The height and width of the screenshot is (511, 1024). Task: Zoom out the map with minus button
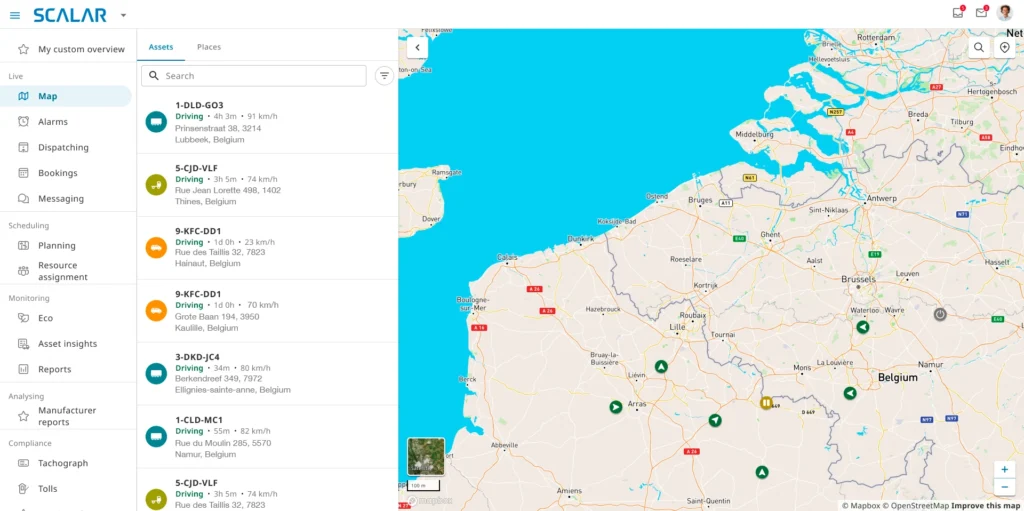(1004, 487)
